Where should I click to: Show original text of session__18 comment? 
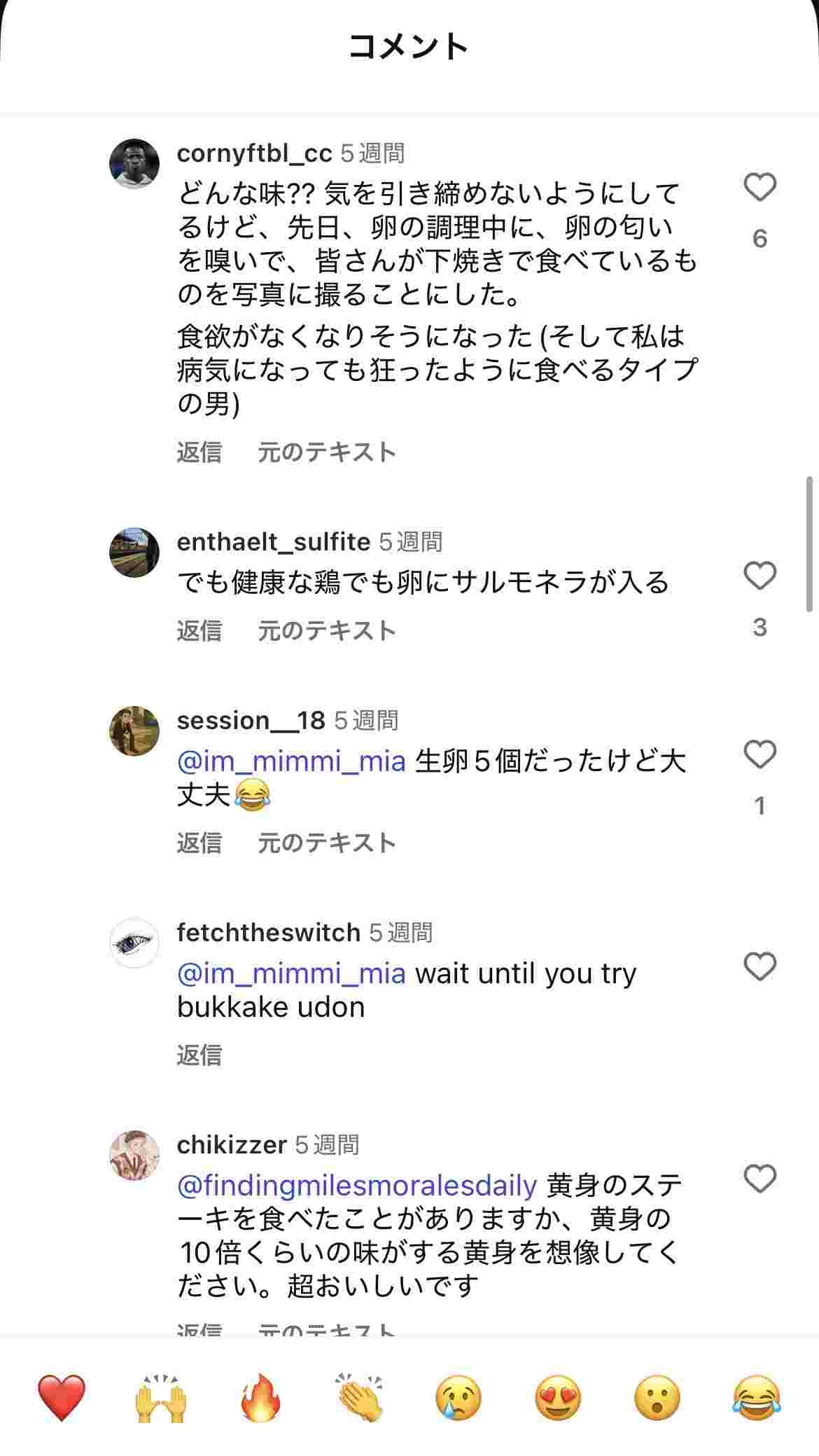[327, 843]
